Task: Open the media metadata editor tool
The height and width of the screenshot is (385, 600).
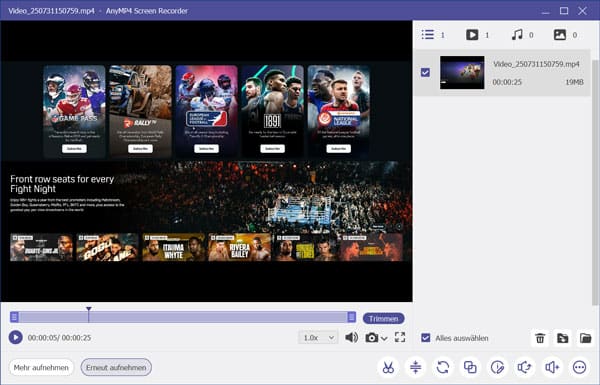Action: tap(497, 367)
